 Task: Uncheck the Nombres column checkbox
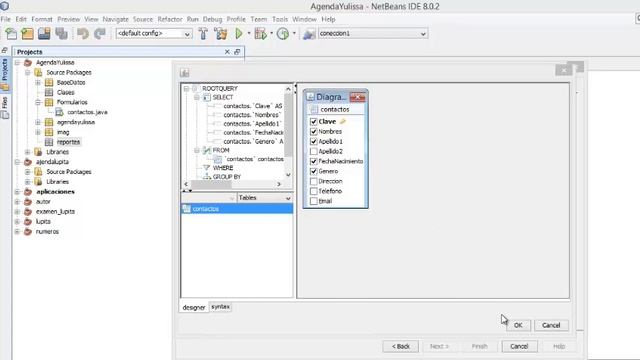point(313,131)
